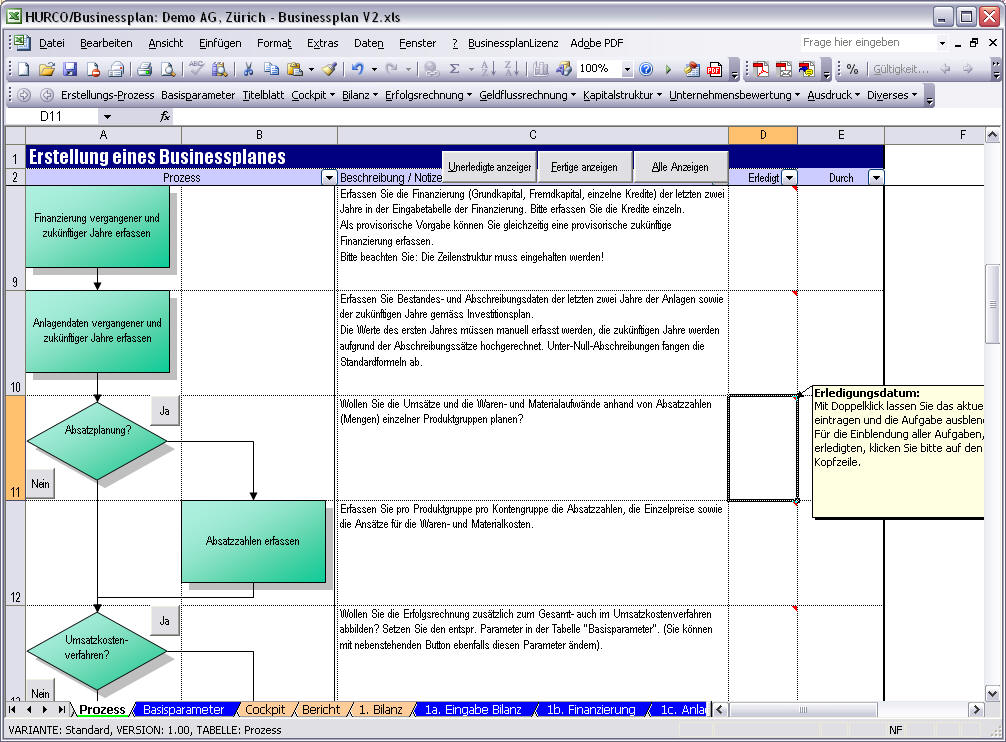Expand the Geldflussrechnung toolbar menu
This screenshot has height=742, width=1006.
[x=527, y=95]
